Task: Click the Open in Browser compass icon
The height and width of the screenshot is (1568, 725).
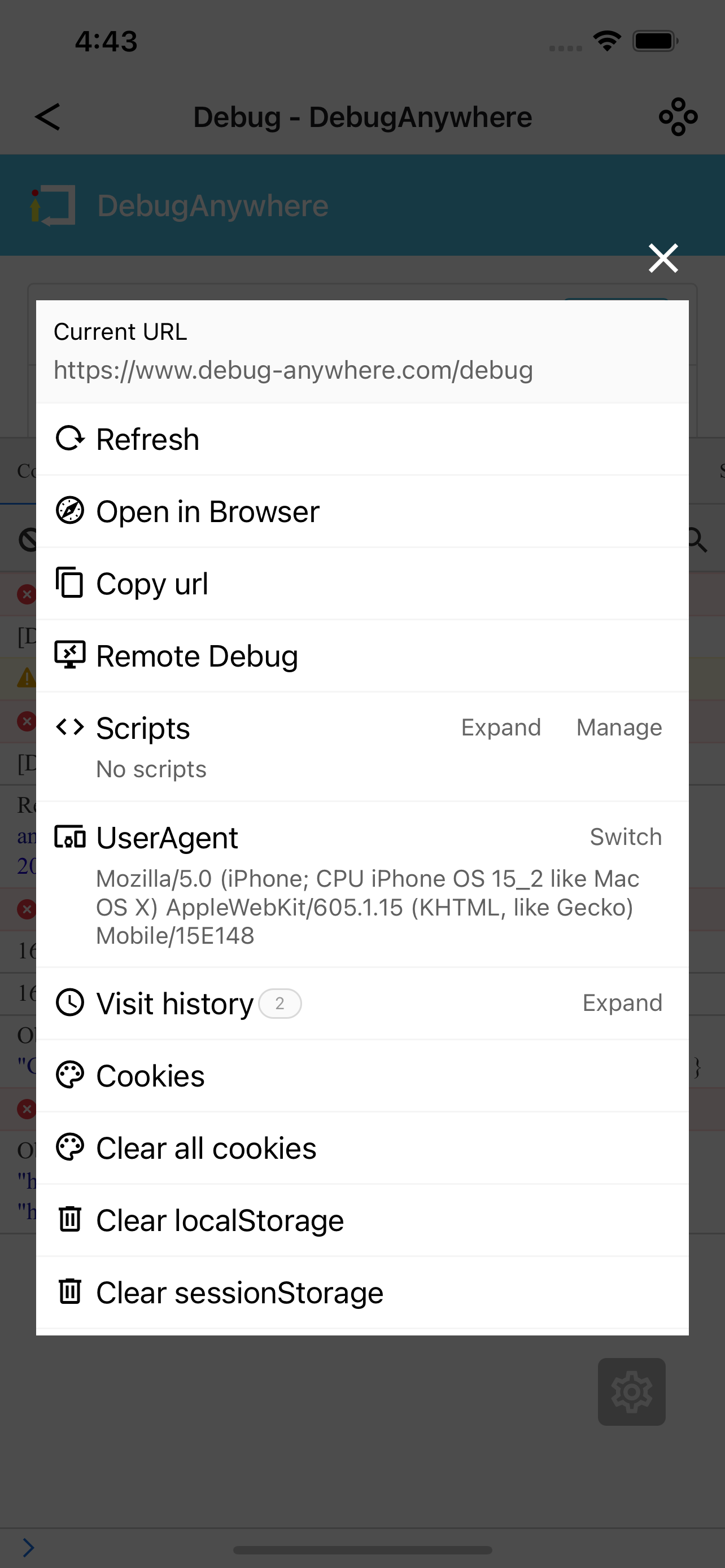Action: [x=70, y=511]
